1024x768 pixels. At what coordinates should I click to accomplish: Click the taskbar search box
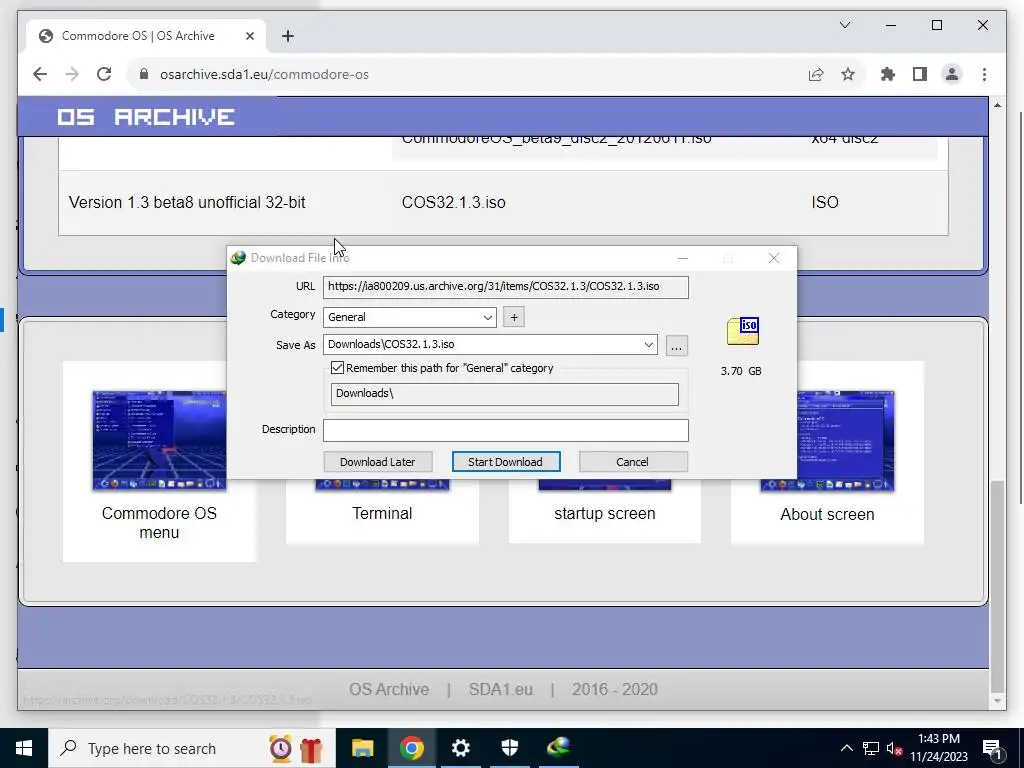point(192,748)
